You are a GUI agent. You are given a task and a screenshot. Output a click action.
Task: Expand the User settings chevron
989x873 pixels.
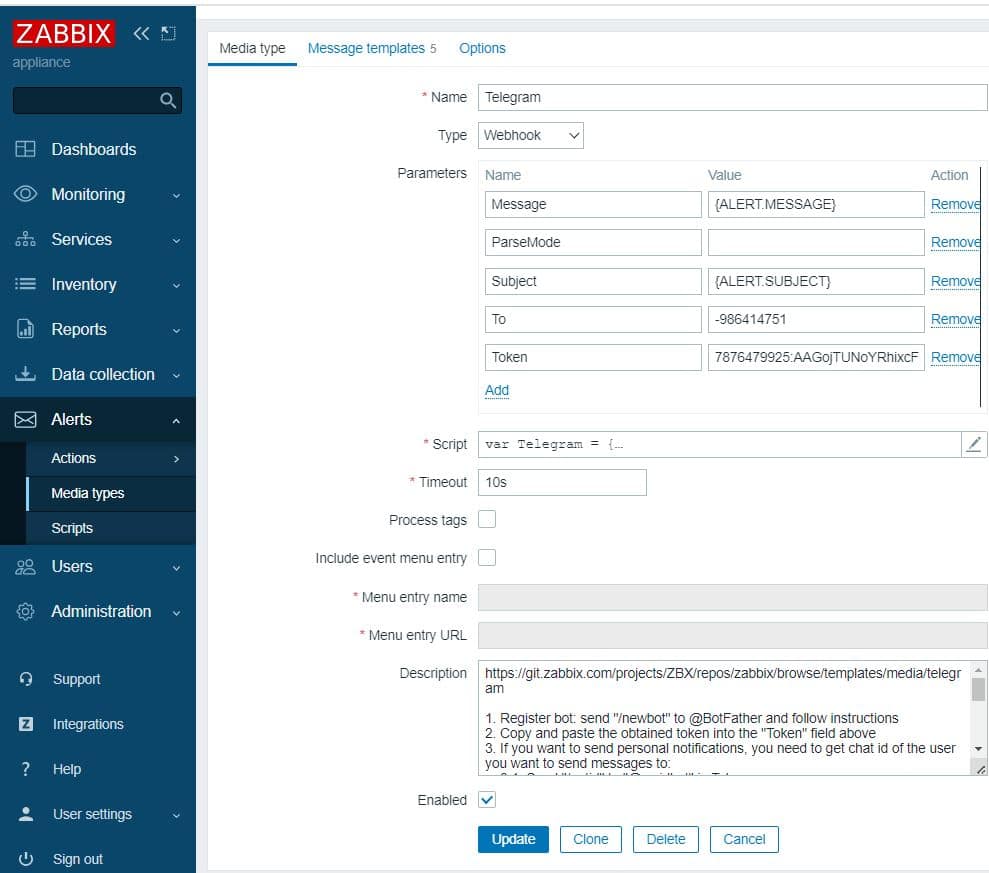tap(177, 815)
